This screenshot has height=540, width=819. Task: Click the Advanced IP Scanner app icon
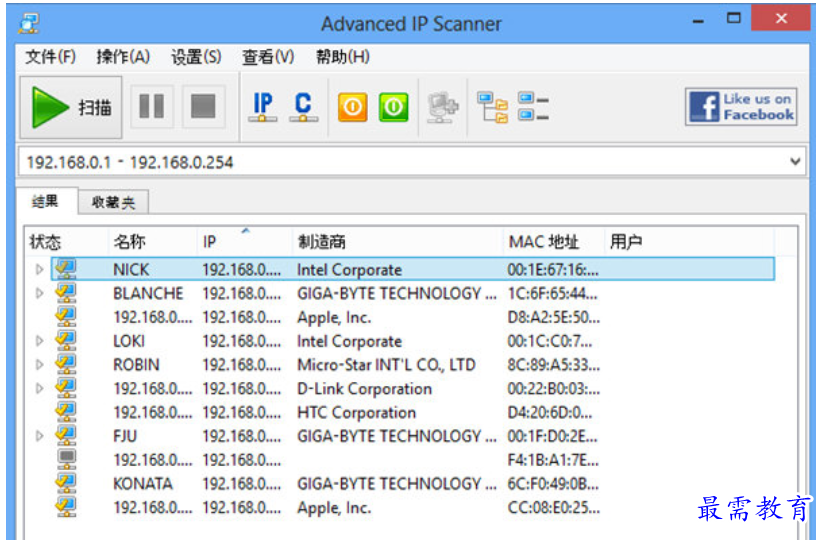28,24
